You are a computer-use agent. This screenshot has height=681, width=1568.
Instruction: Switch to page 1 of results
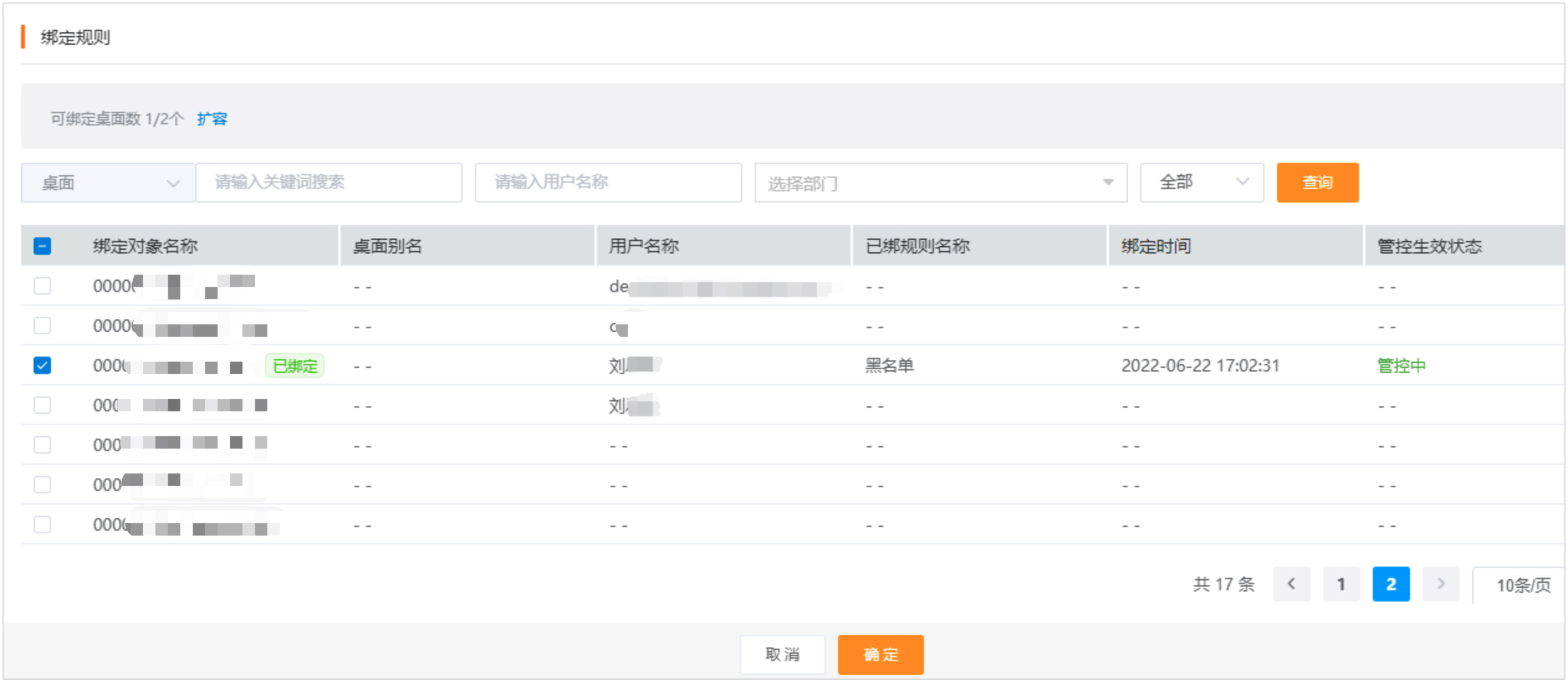point(1342,584)
